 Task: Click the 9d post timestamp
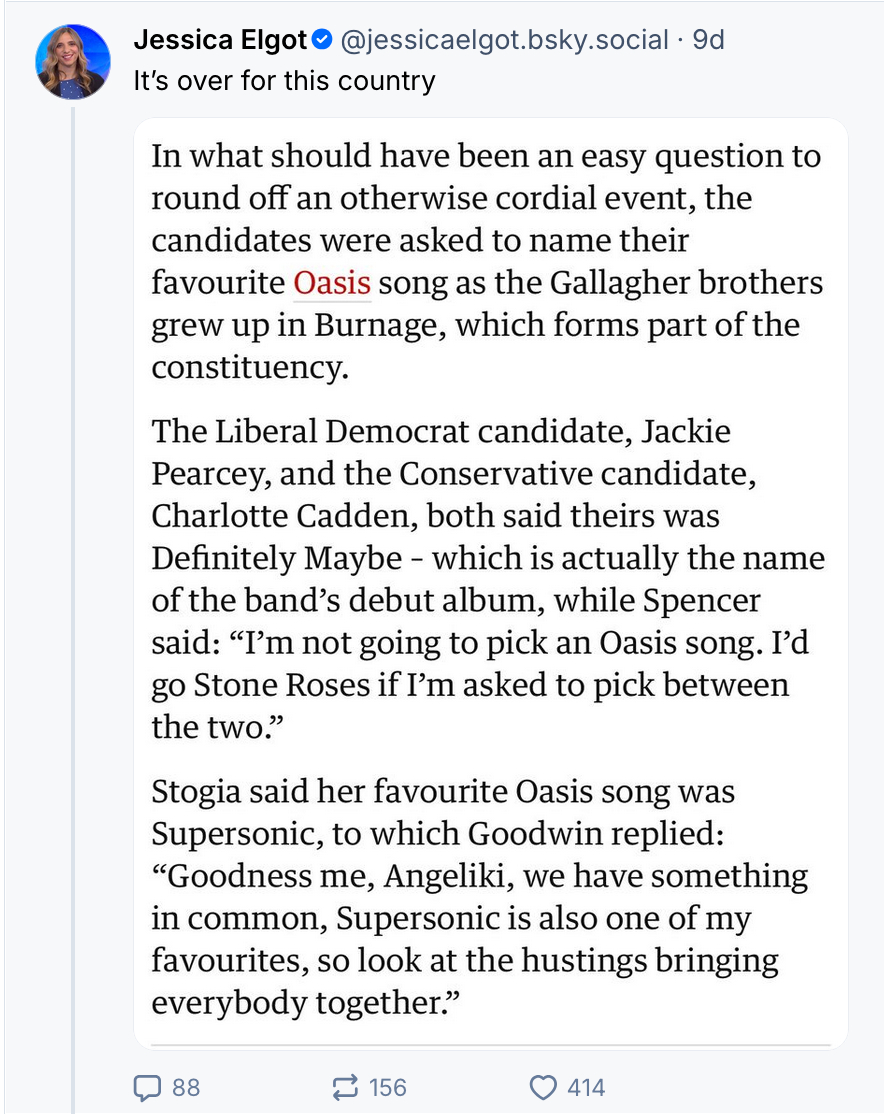click(709, 40)
